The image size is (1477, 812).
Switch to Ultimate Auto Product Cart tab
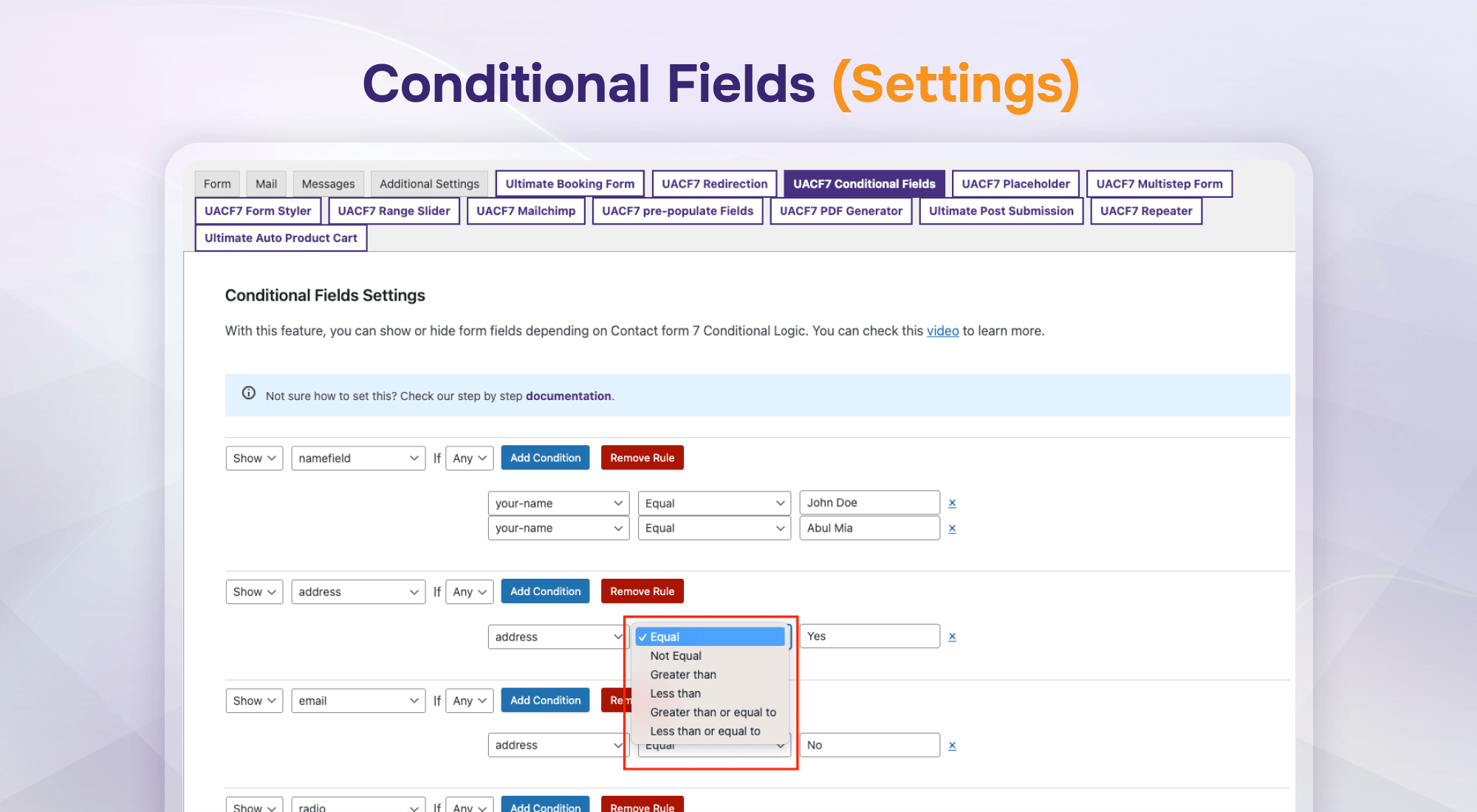coord(281,238)
